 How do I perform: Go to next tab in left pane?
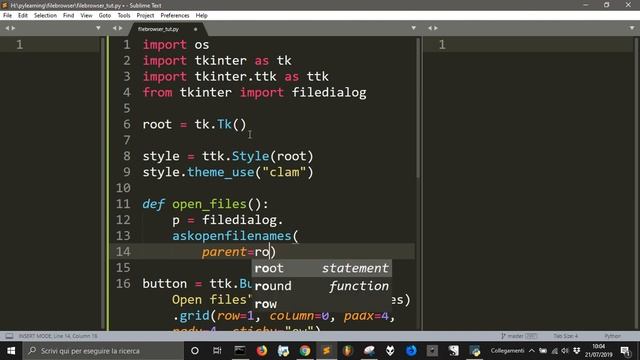pyautogui.click(x=13, y=28)
